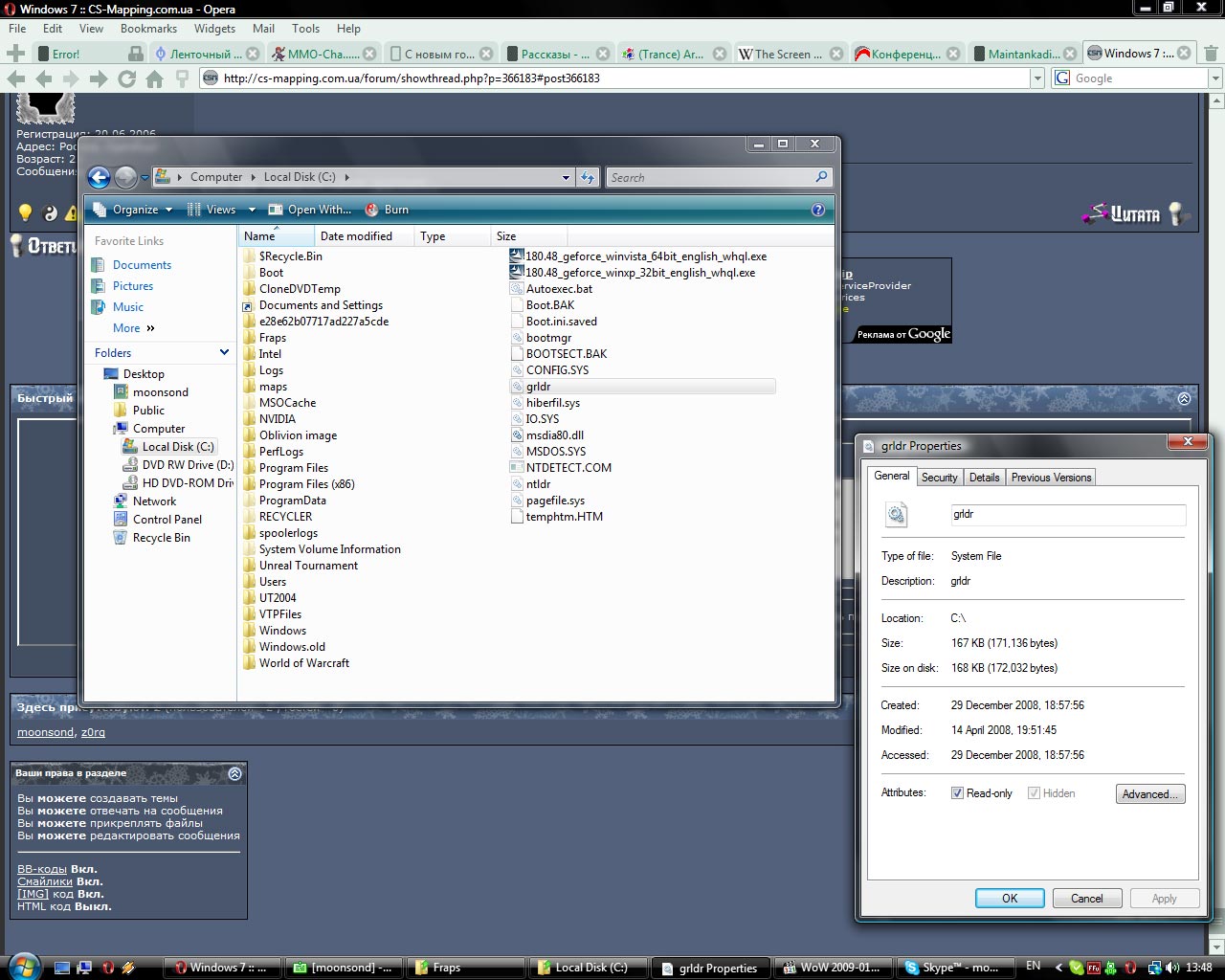Open Opera search engine dropdown
1225x980 pixels.
[1215, 78]
